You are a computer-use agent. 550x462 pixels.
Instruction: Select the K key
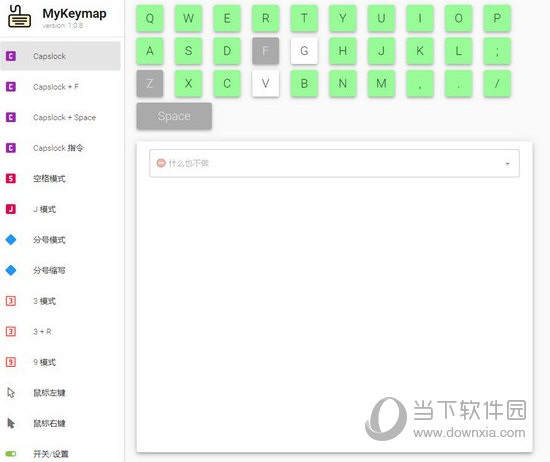click(x=420, y=51)
